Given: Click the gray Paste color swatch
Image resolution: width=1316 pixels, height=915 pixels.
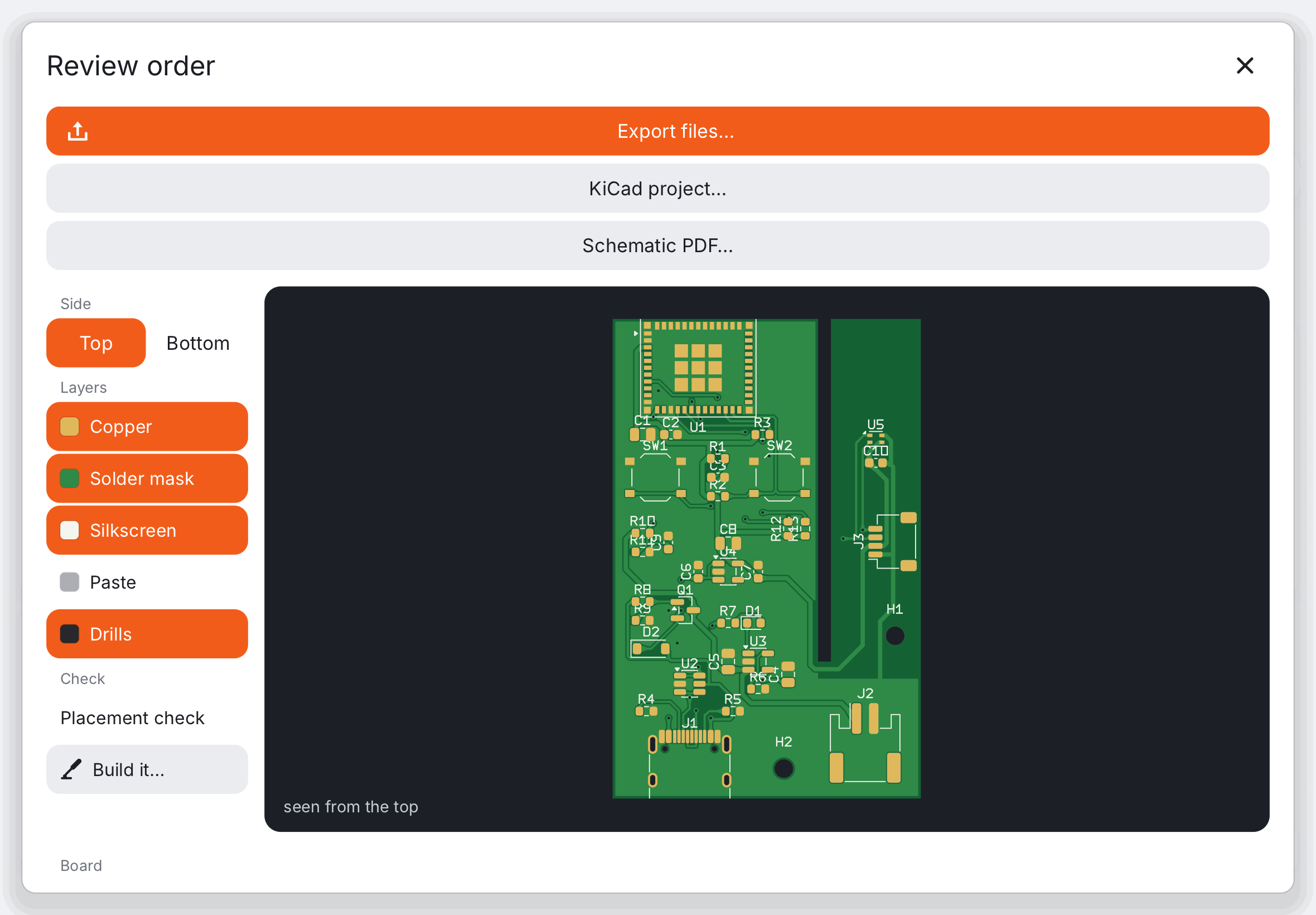Looking at the screenshot, I should coord(70,582).
